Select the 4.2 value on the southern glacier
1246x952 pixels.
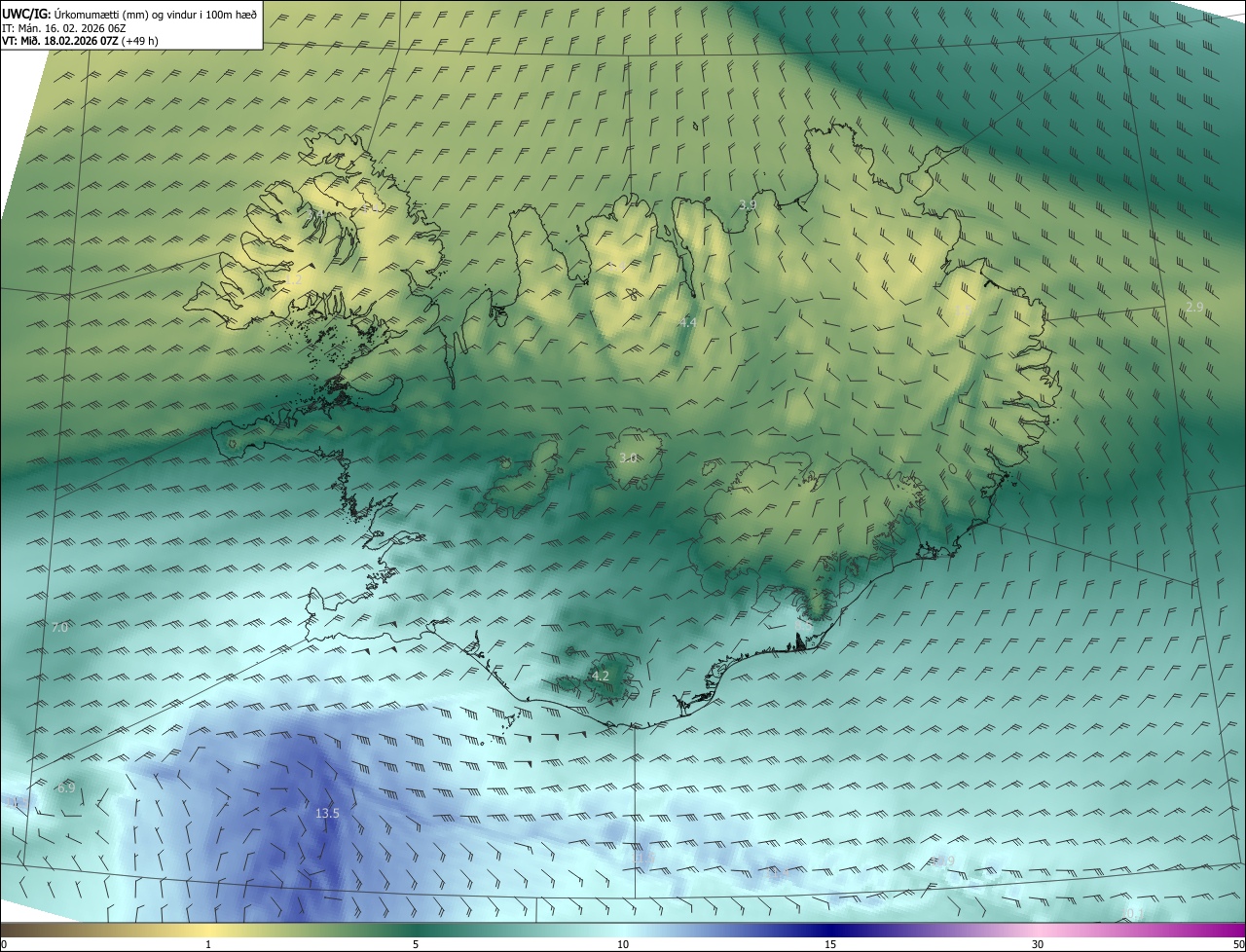(601, 676)
